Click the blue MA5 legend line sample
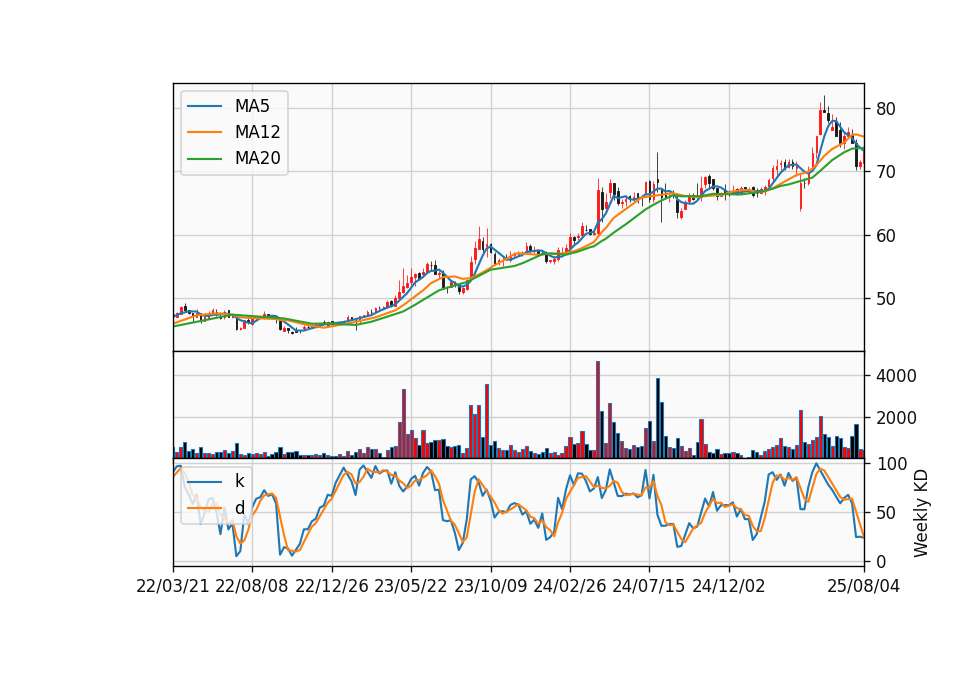The height and width of the screenshot is (690, 960). click(x=204, y=106)
